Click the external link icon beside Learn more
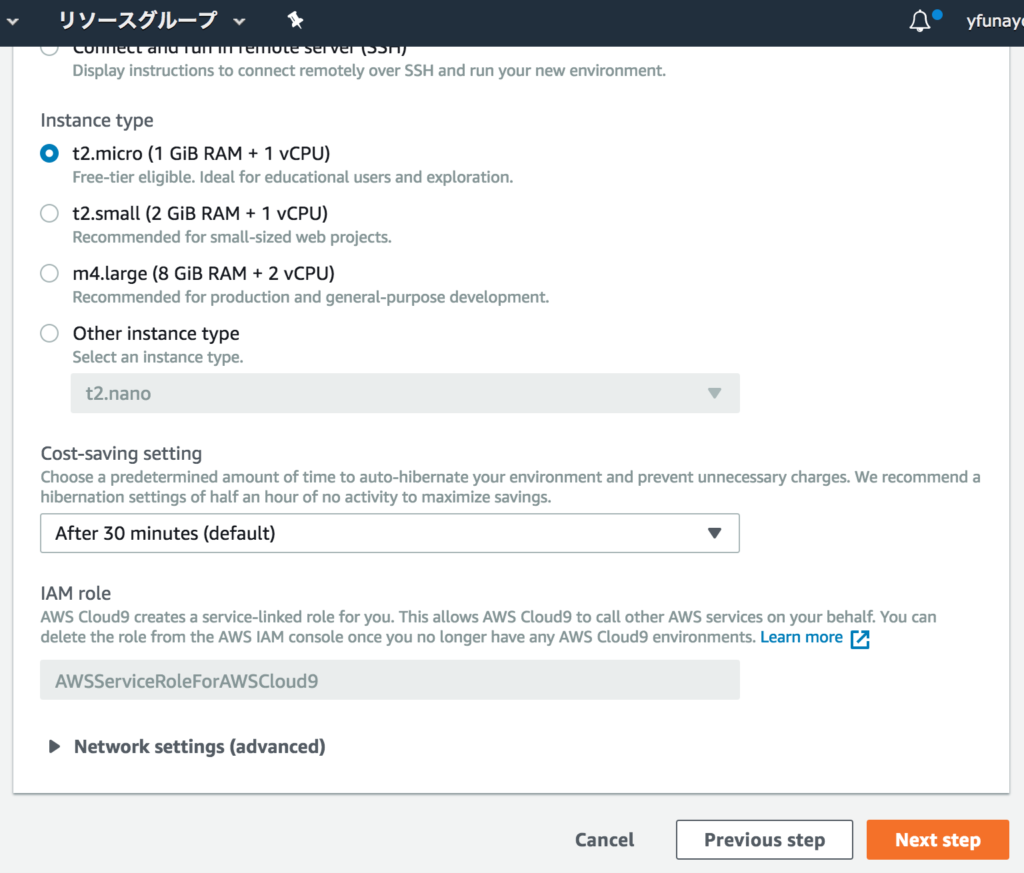1024x873 pixels. click(859, 637)
